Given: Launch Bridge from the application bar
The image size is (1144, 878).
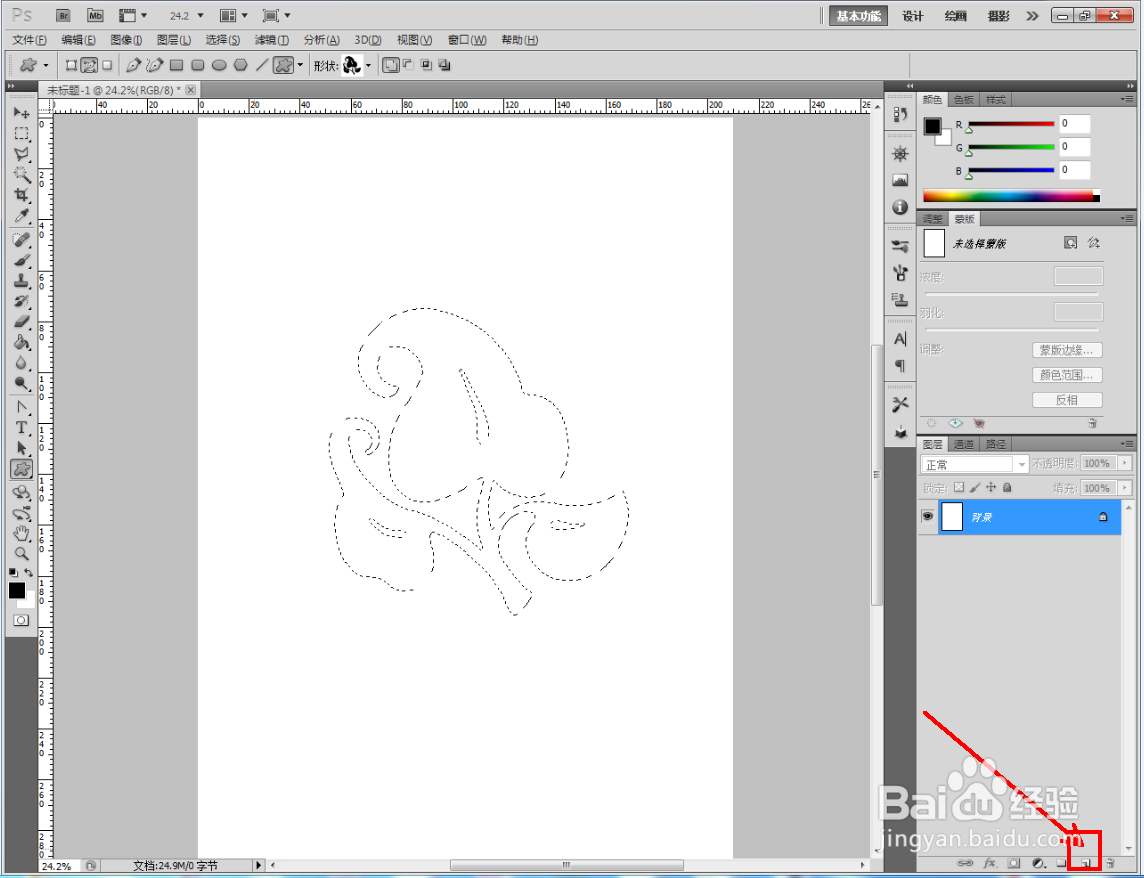Looking at the screenshot, I should pos(63,15).
